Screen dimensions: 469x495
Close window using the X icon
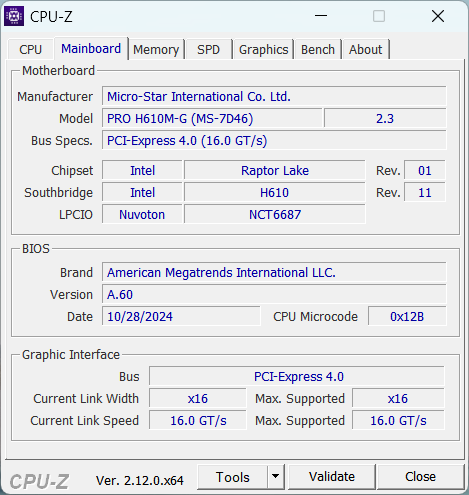tap(438, 16)
